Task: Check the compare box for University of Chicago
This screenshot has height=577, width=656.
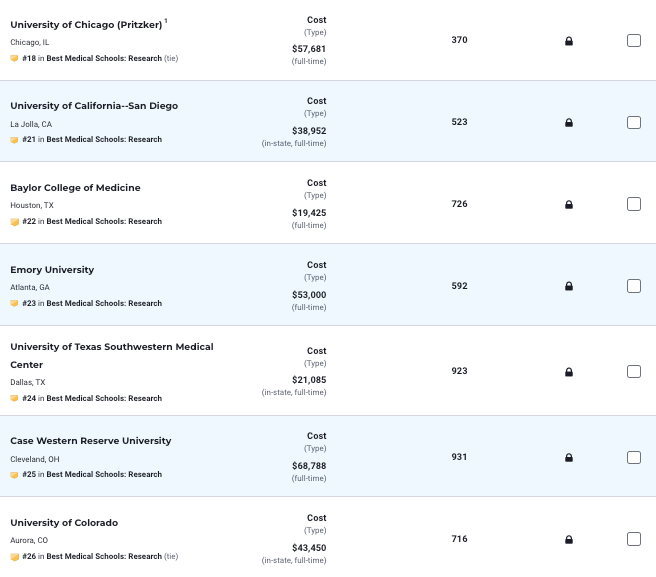Action: click(x=634, y=41)
